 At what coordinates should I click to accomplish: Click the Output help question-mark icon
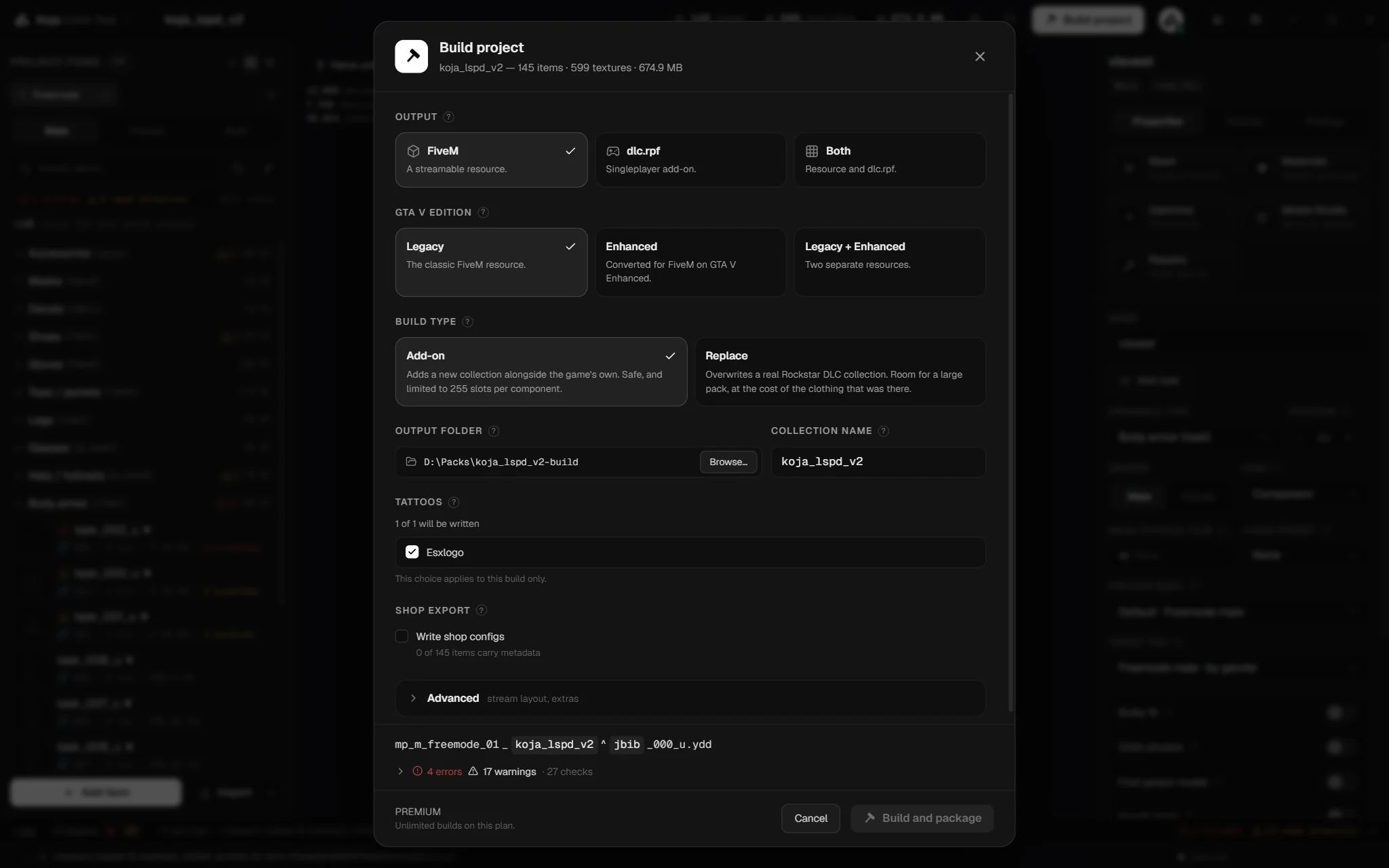[x=448, y=117]
